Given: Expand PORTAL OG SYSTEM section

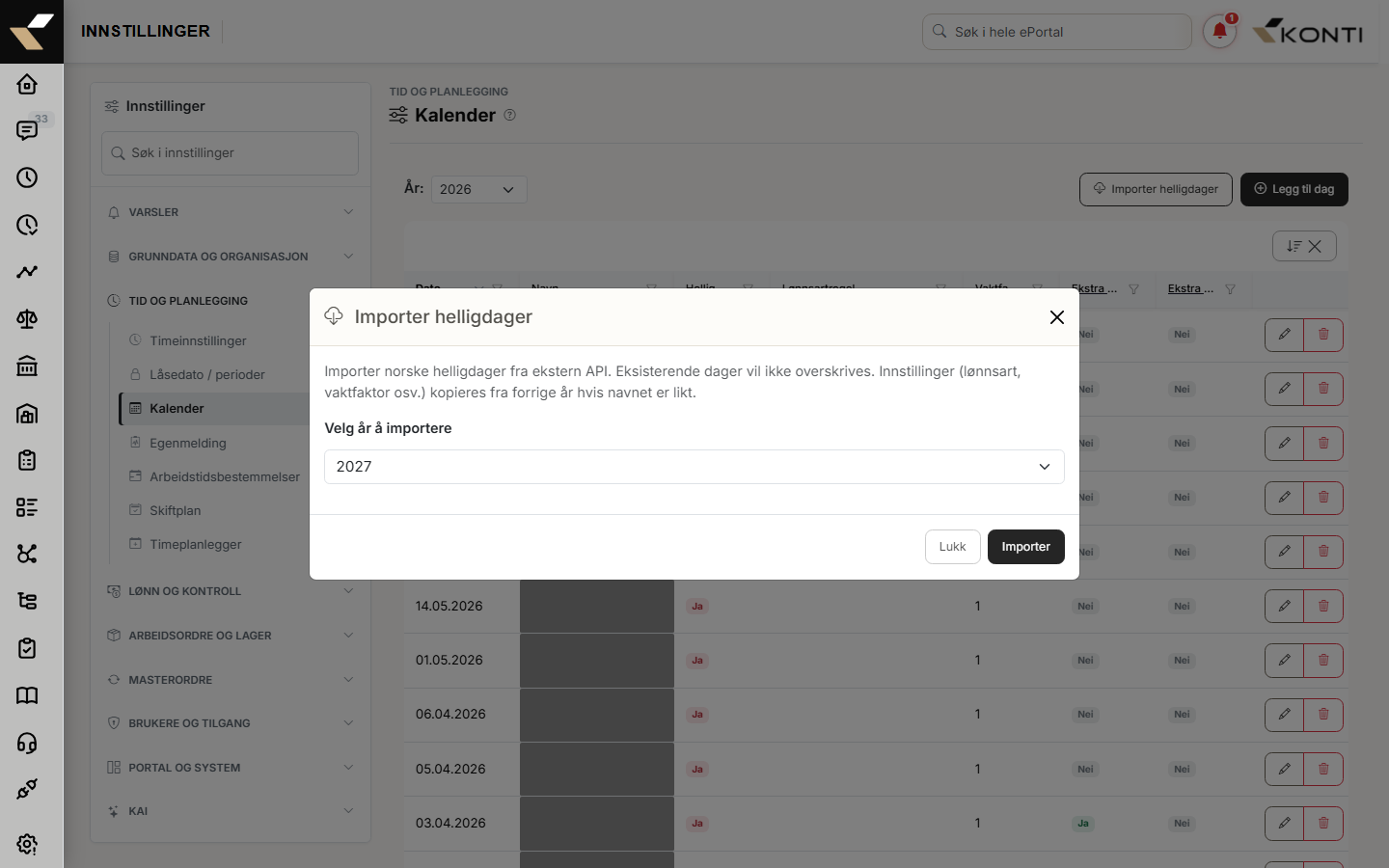Looking at the screenshot, I should (231, 768).
